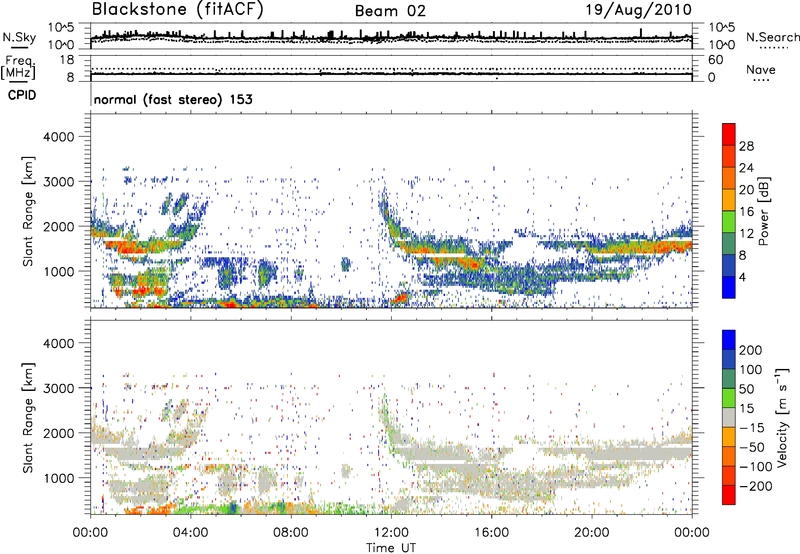
Task: Click the left '10^5' noise axis tick
Action: 61,28
